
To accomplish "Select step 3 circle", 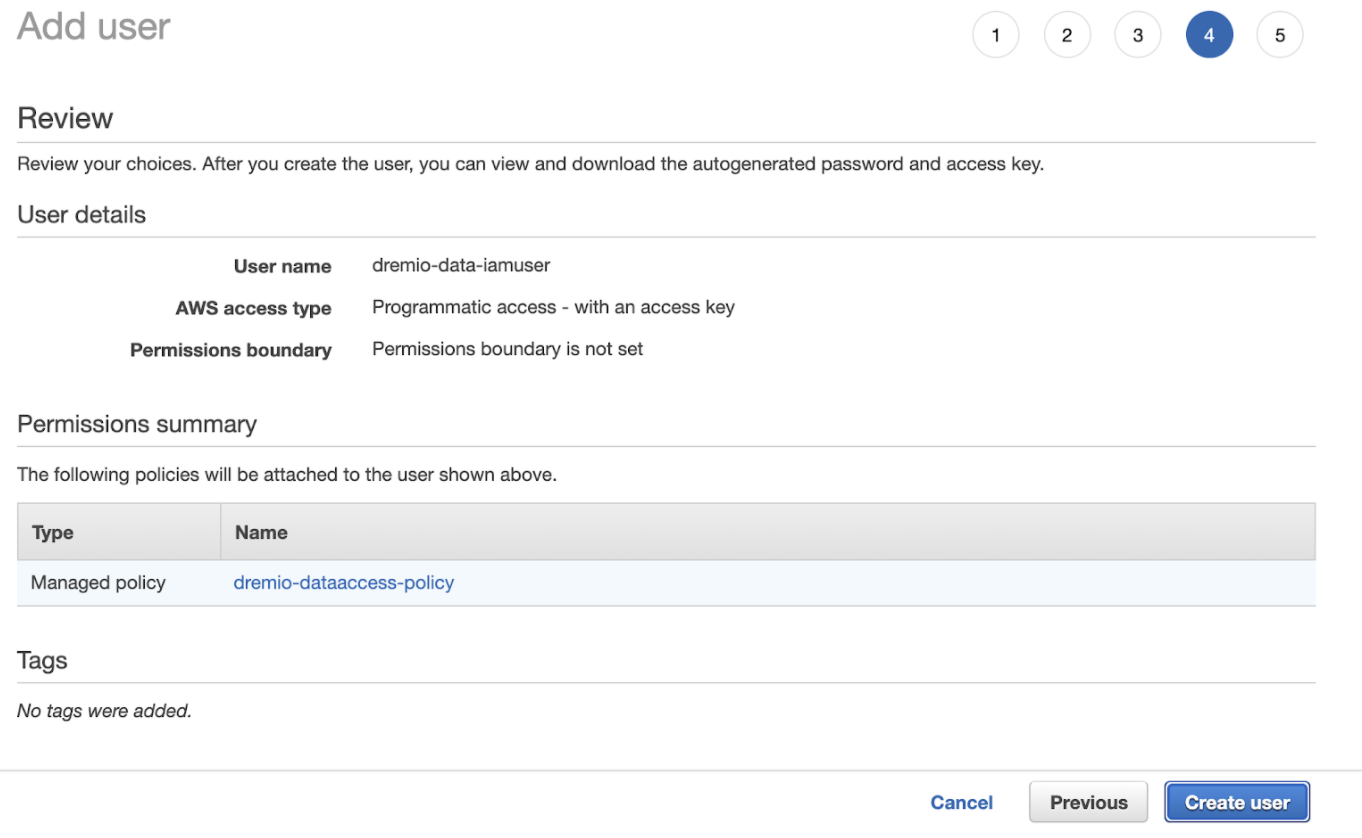I will pos(1138,35).
